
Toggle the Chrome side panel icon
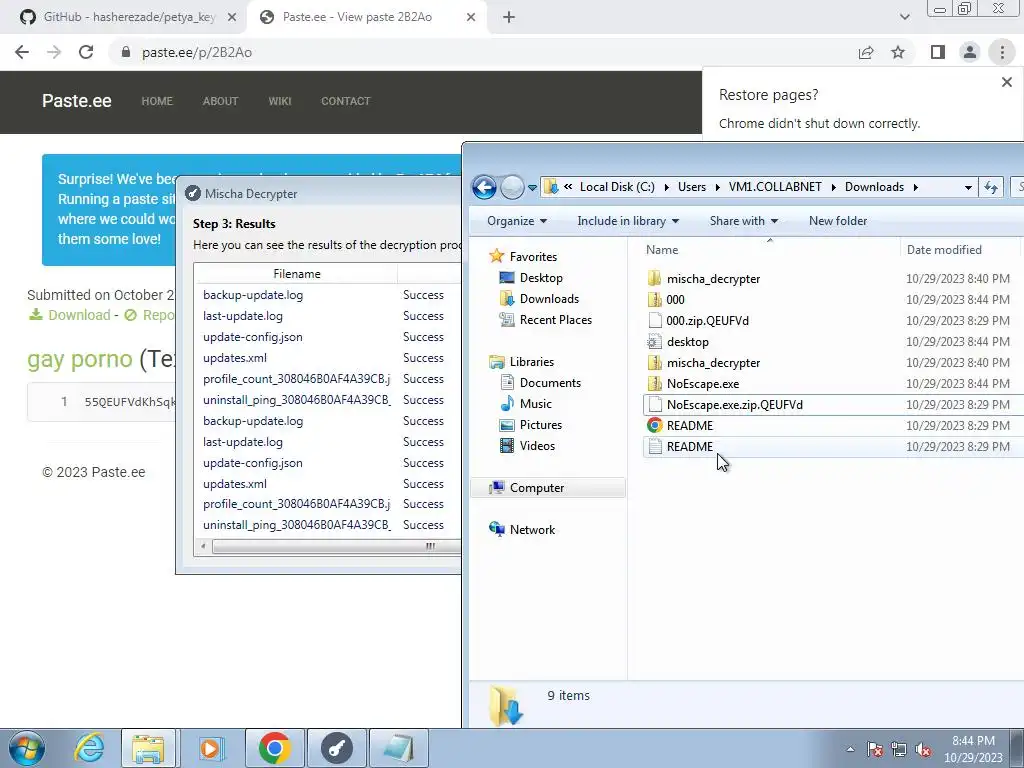(938, 52)
